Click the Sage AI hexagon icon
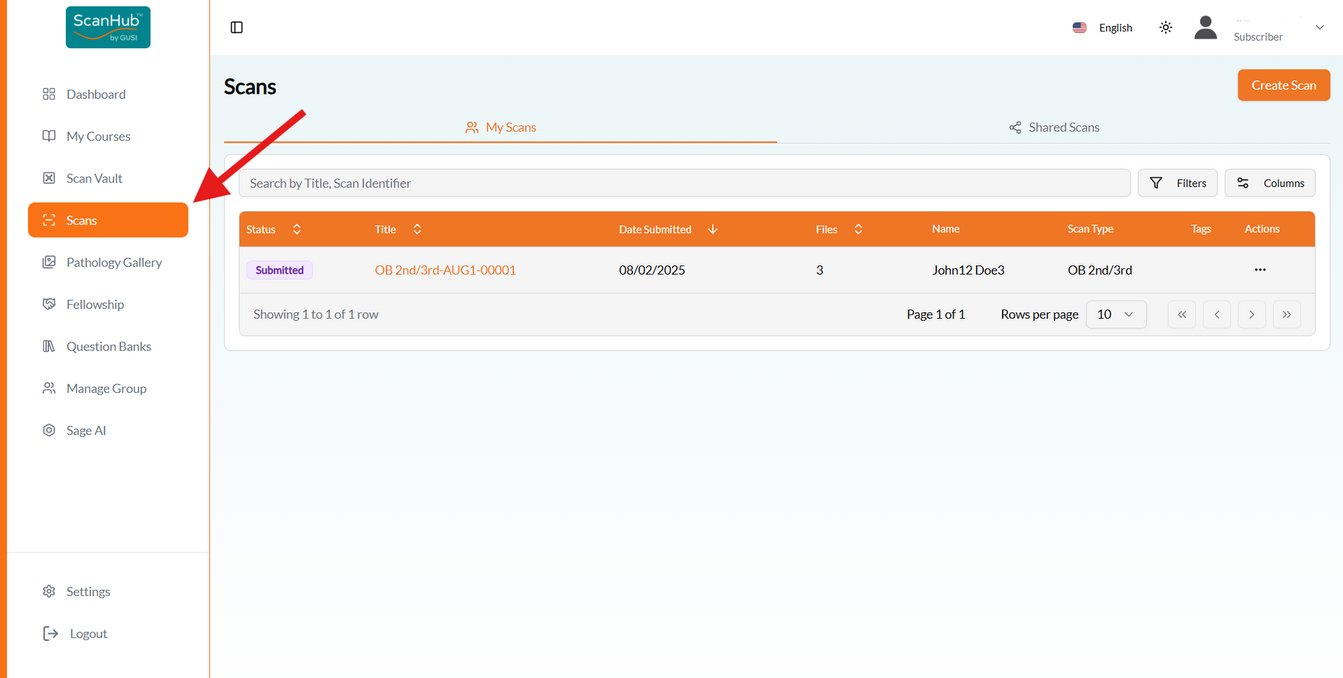This screenshot has height=678, width=1343. coord(49,430)
